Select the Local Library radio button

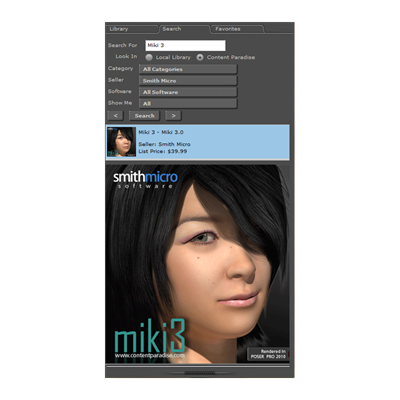pyautogui.click(x=149, y=57)
